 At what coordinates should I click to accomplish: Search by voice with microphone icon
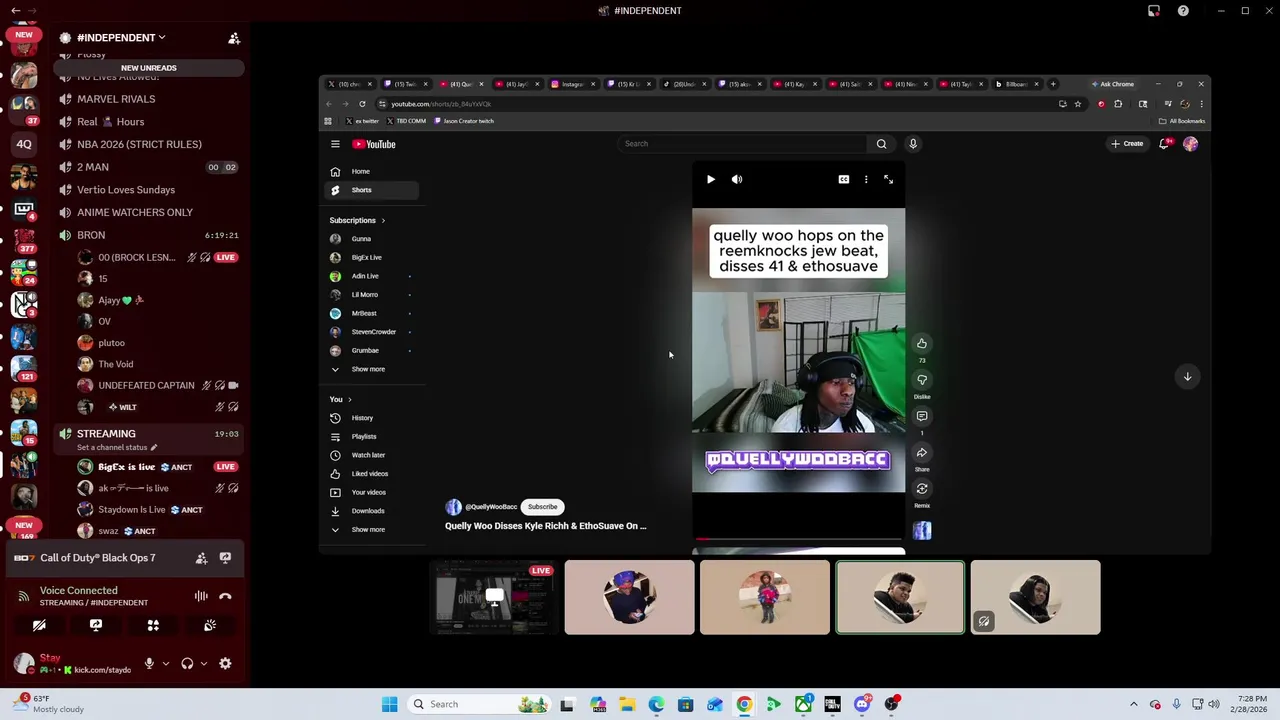(x=913, y=144)
